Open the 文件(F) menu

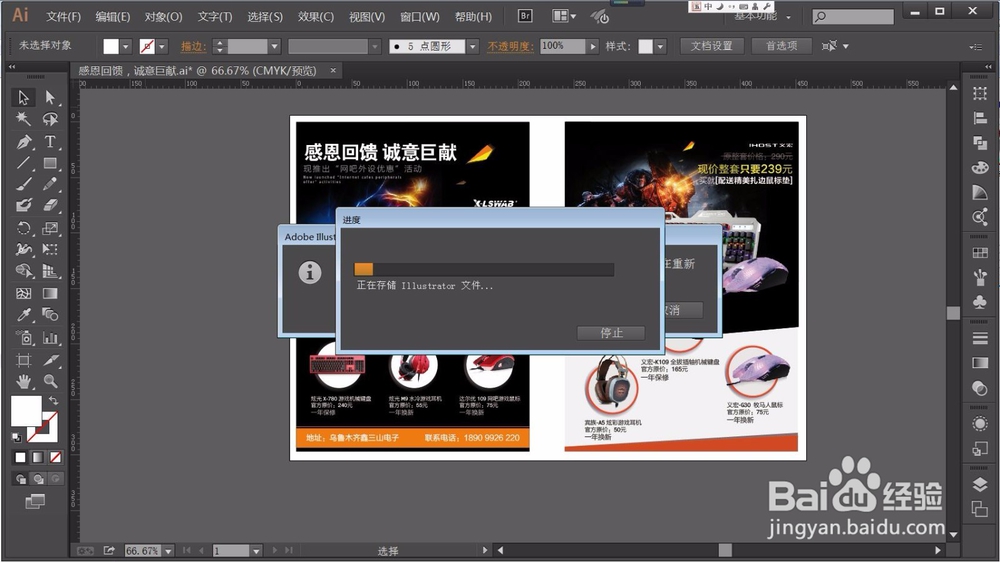[63, 17]
